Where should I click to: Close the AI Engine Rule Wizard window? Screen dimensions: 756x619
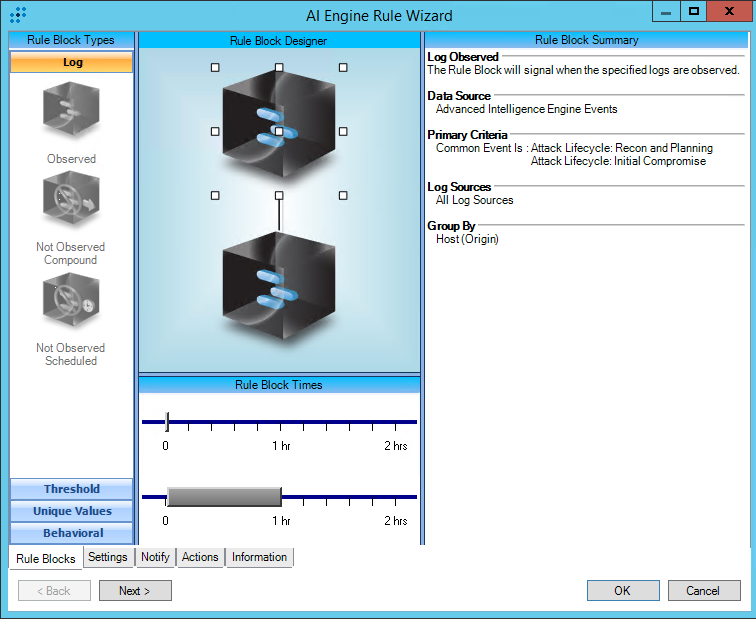(x=730, y=11)
